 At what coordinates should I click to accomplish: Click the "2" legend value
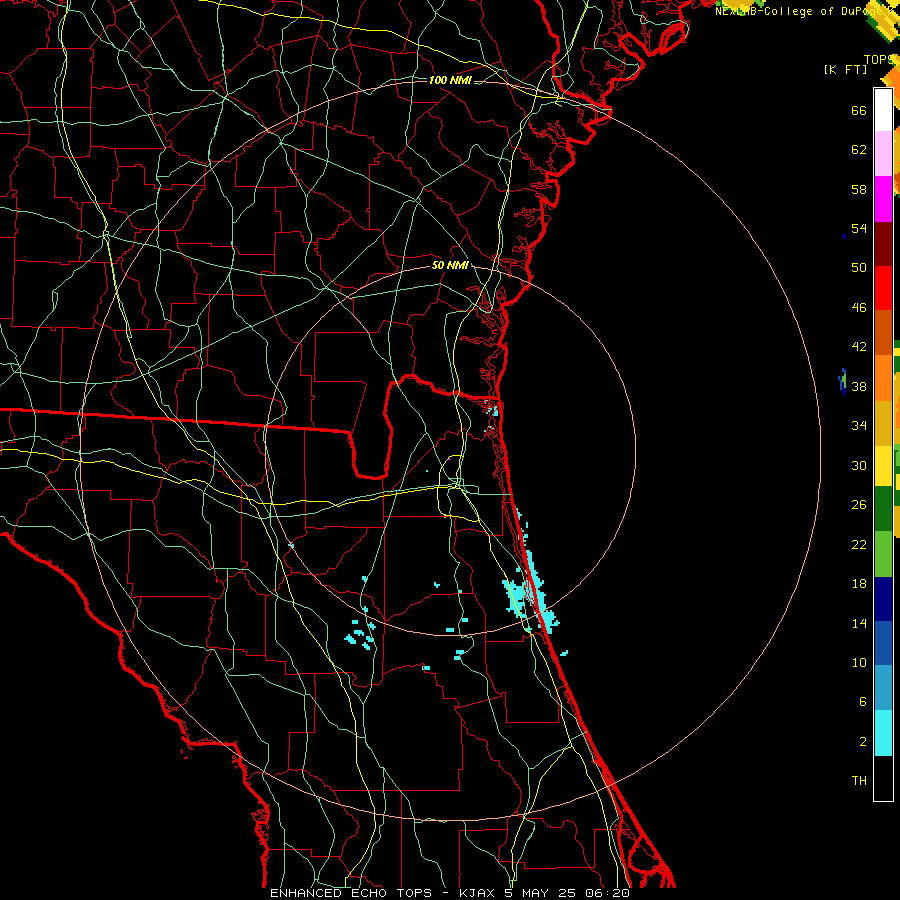coord(863,742)
